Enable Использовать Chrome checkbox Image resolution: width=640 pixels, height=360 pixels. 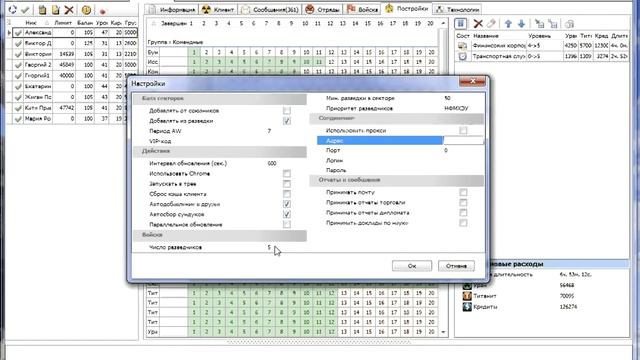coord(287,173)
